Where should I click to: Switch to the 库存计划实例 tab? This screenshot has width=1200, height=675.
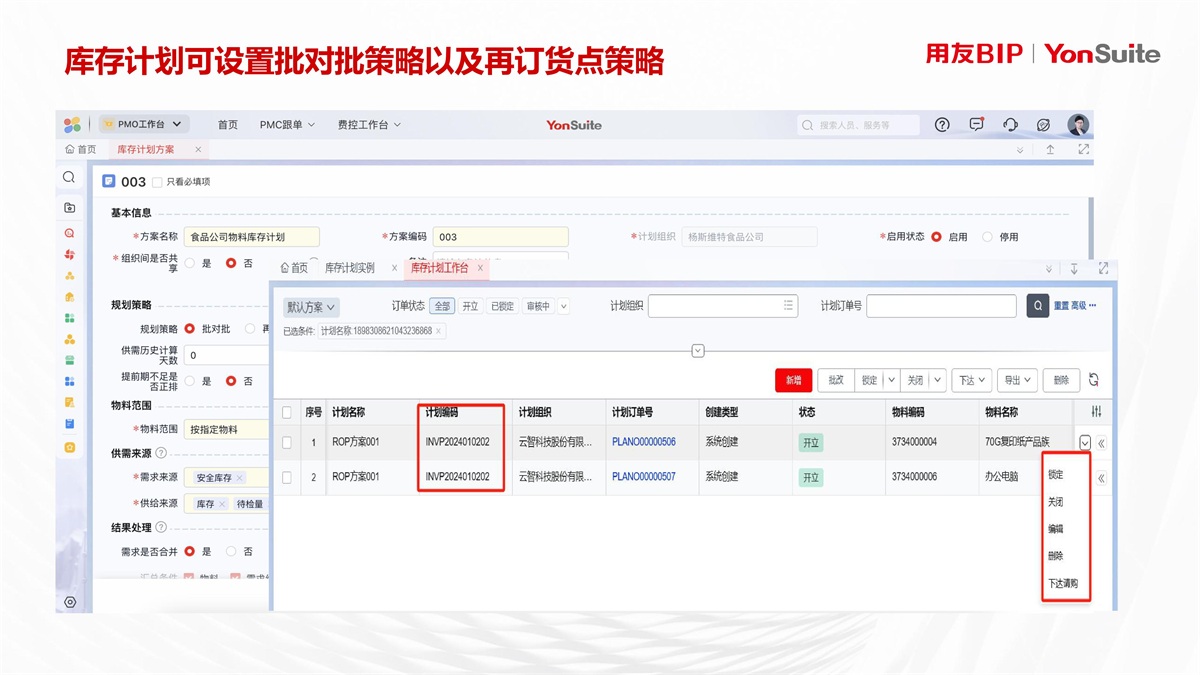(x=350, y=268)
